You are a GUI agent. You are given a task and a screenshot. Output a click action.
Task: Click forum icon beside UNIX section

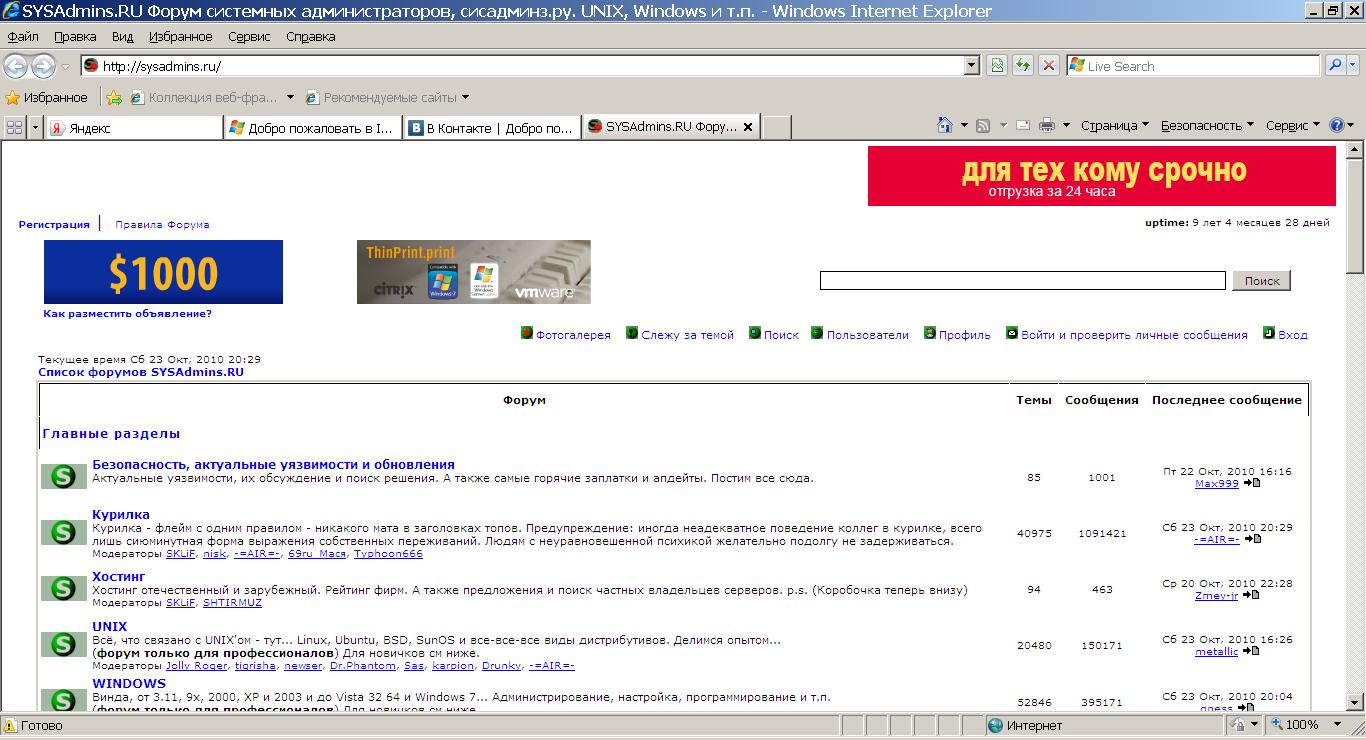click(64, 645)
